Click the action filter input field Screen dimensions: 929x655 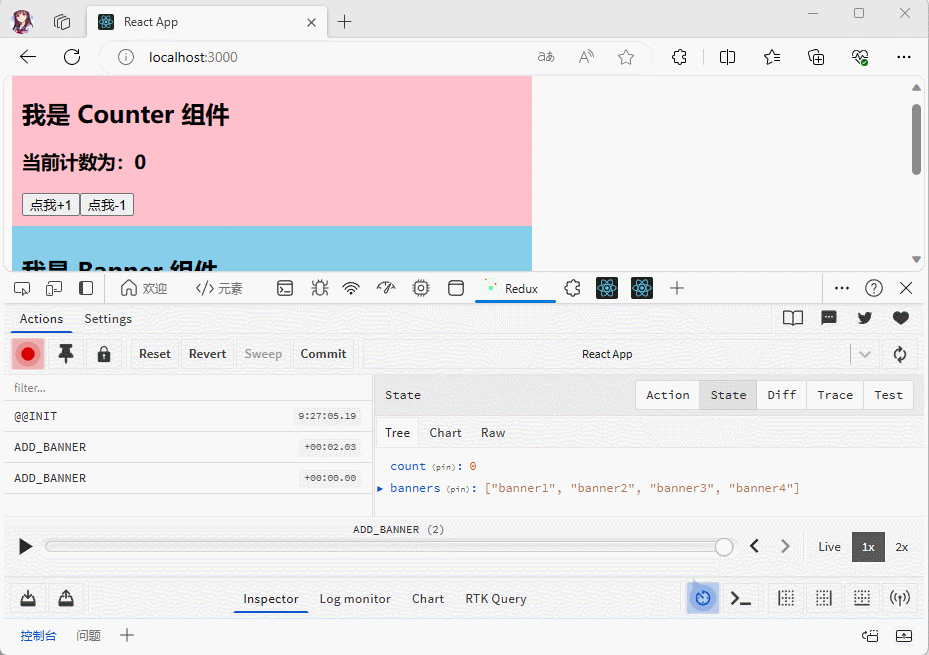click(x=187, y=388)
